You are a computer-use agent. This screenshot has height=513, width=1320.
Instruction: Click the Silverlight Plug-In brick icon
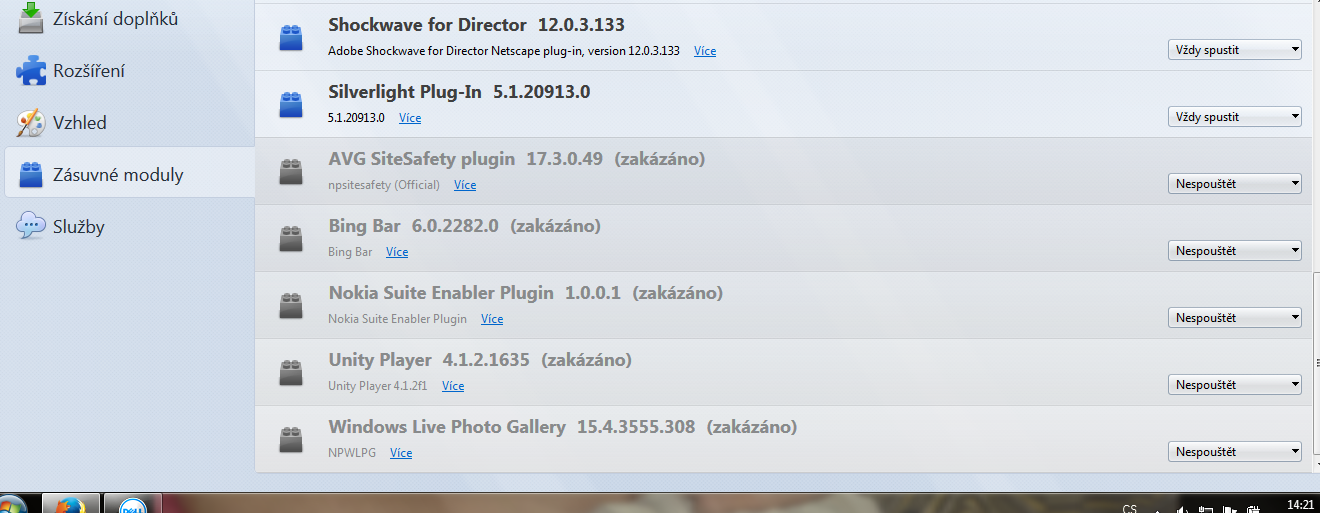point(291,104)
